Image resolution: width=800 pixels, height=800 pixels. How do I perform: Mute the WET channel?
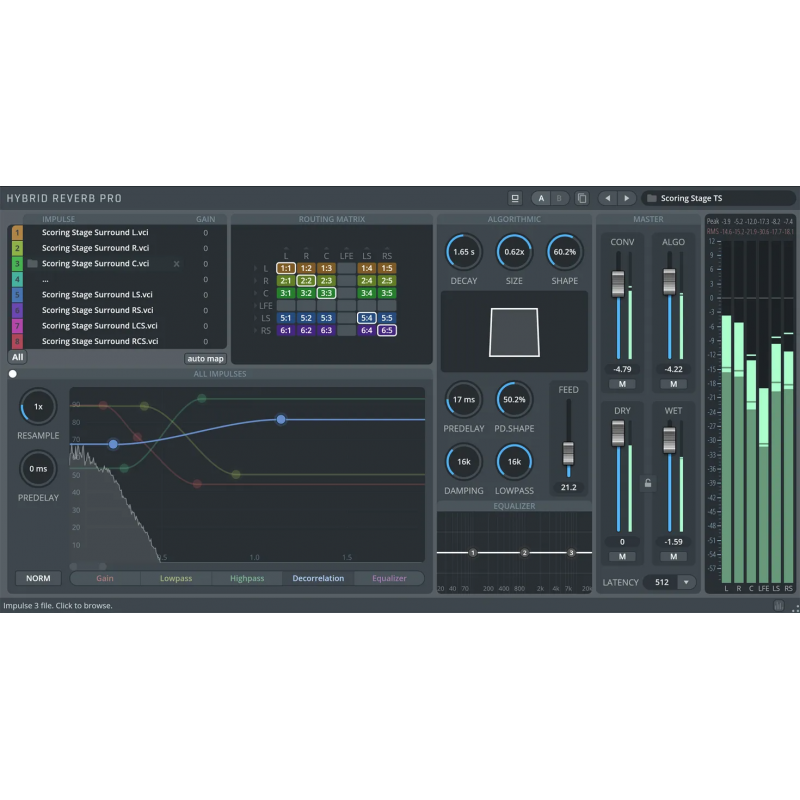pos(672,554)
